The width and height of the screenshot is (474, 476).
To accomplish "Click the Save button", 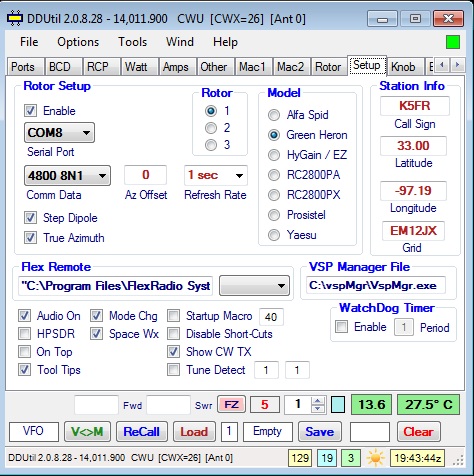I will [x=320, y=432].
